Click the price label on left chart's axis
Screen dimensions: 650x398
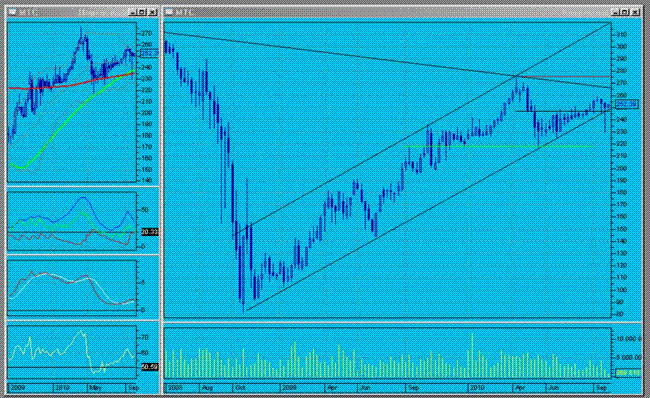click(x=149, y=53)
